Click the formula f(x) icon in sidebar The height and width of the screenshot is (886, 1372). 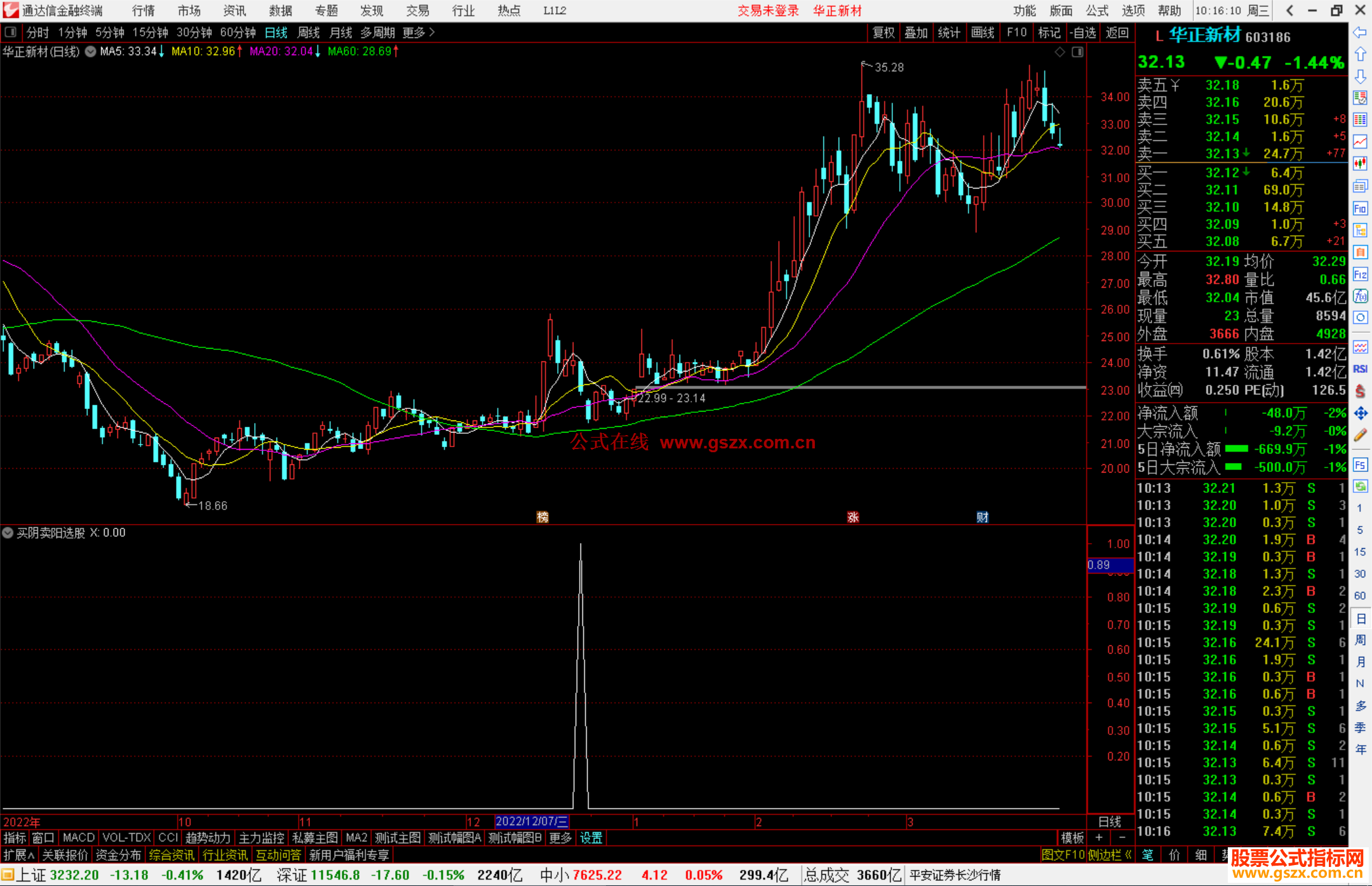coord(1360,296)
